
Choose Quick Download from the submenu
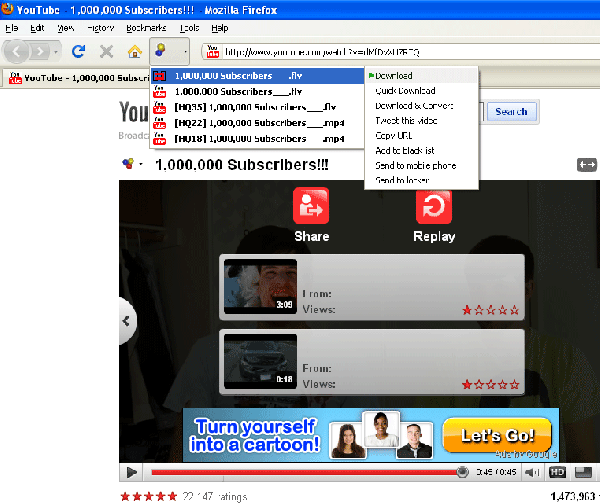click(x=422, y=91)
